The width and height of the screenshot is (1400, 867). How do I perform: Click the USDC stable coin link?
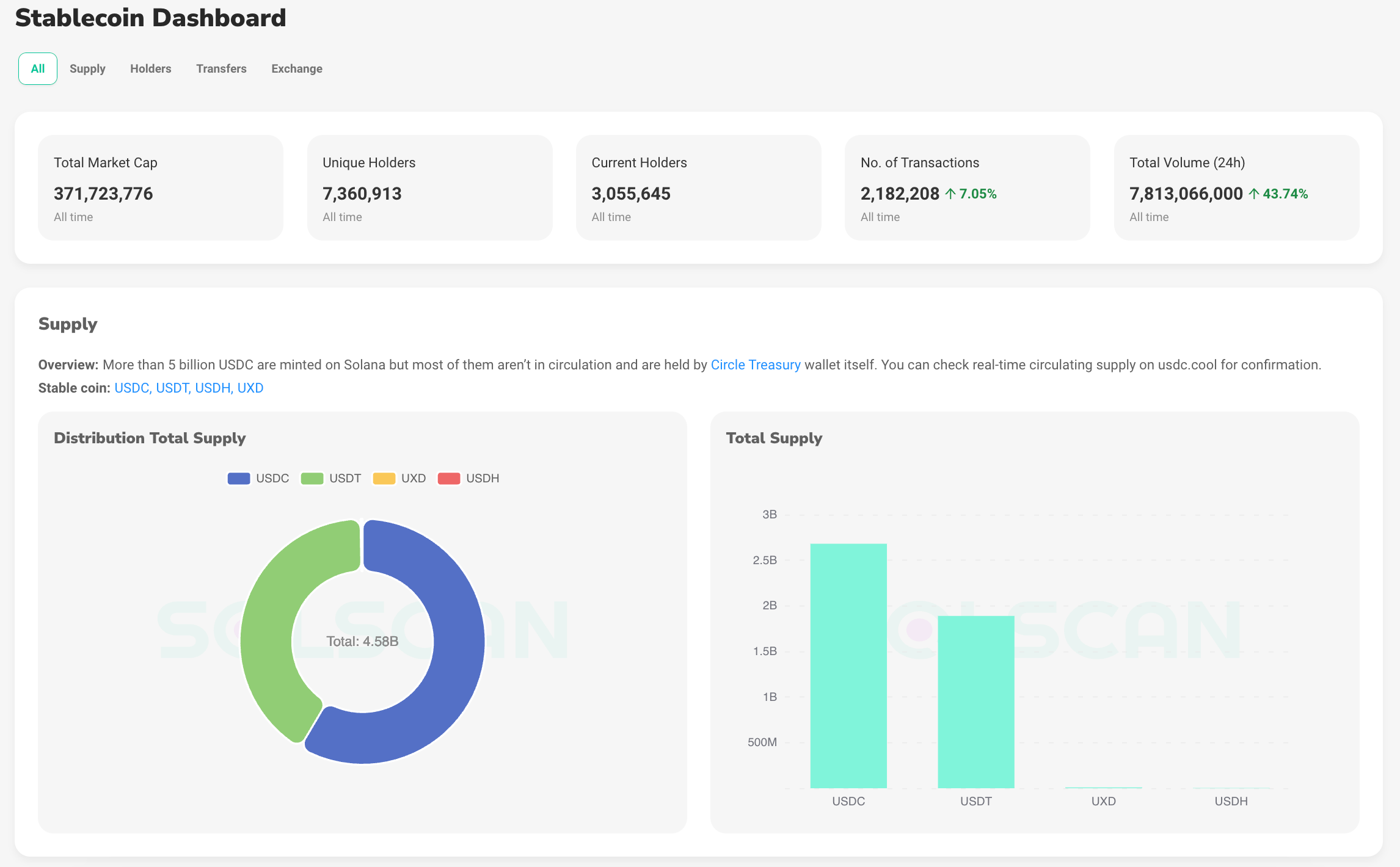(132, 388)
